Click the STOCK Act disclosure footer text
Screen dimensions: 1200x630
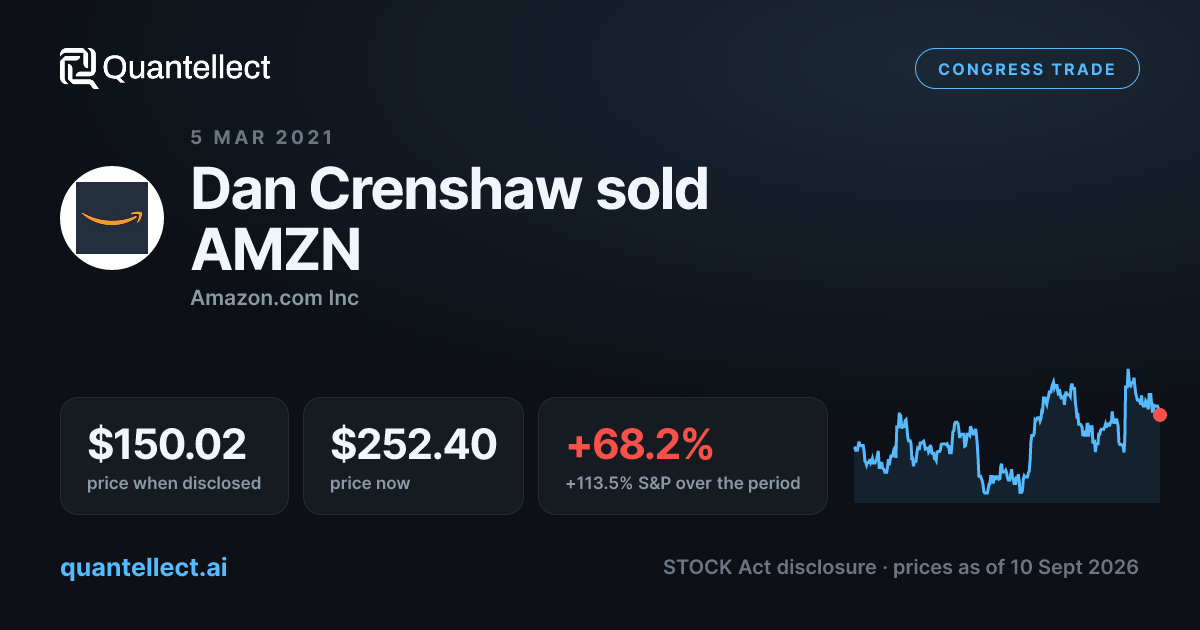(x=770, y=567)
